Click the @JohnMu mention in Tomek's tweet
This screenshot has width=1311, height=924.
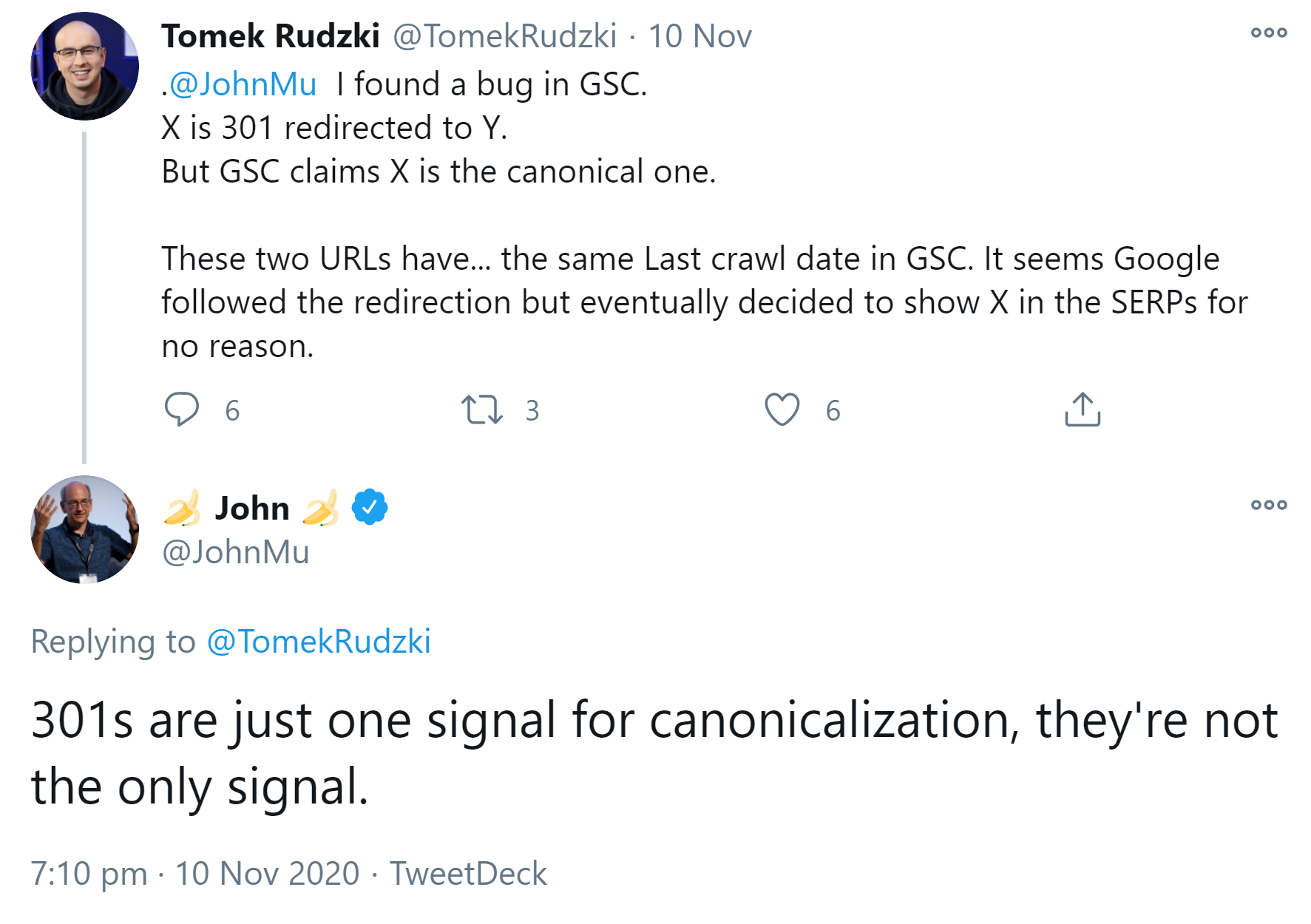(243, 84)
